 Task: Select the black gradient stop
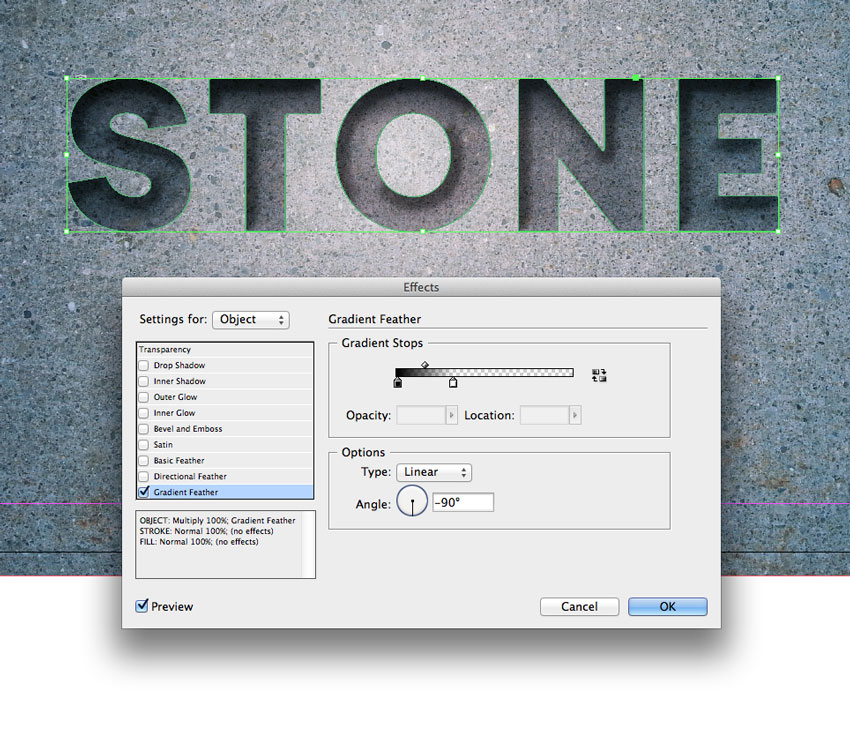pos(396,383)
